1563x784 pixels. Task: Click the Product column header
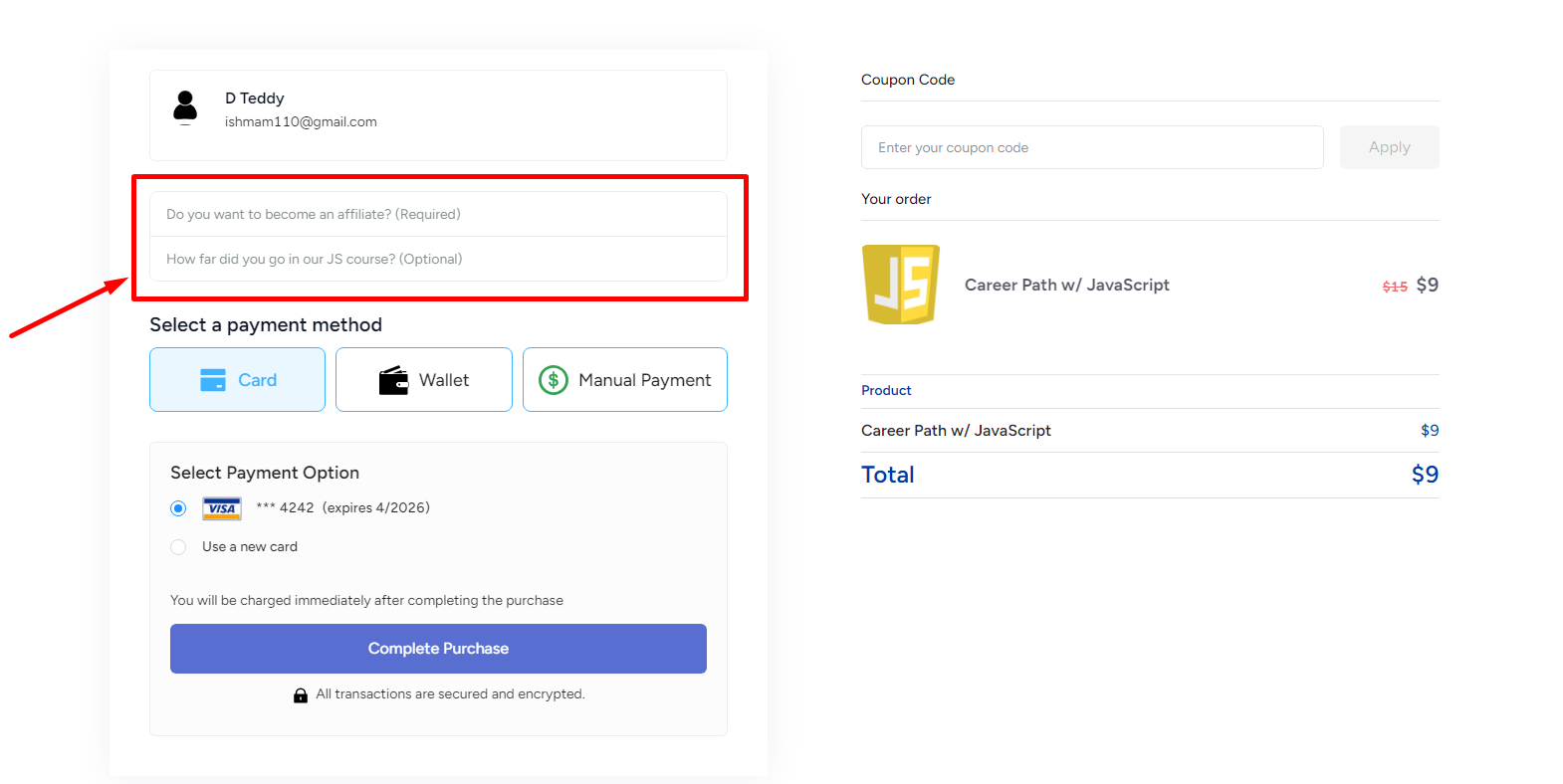click(x=886, y=390)
